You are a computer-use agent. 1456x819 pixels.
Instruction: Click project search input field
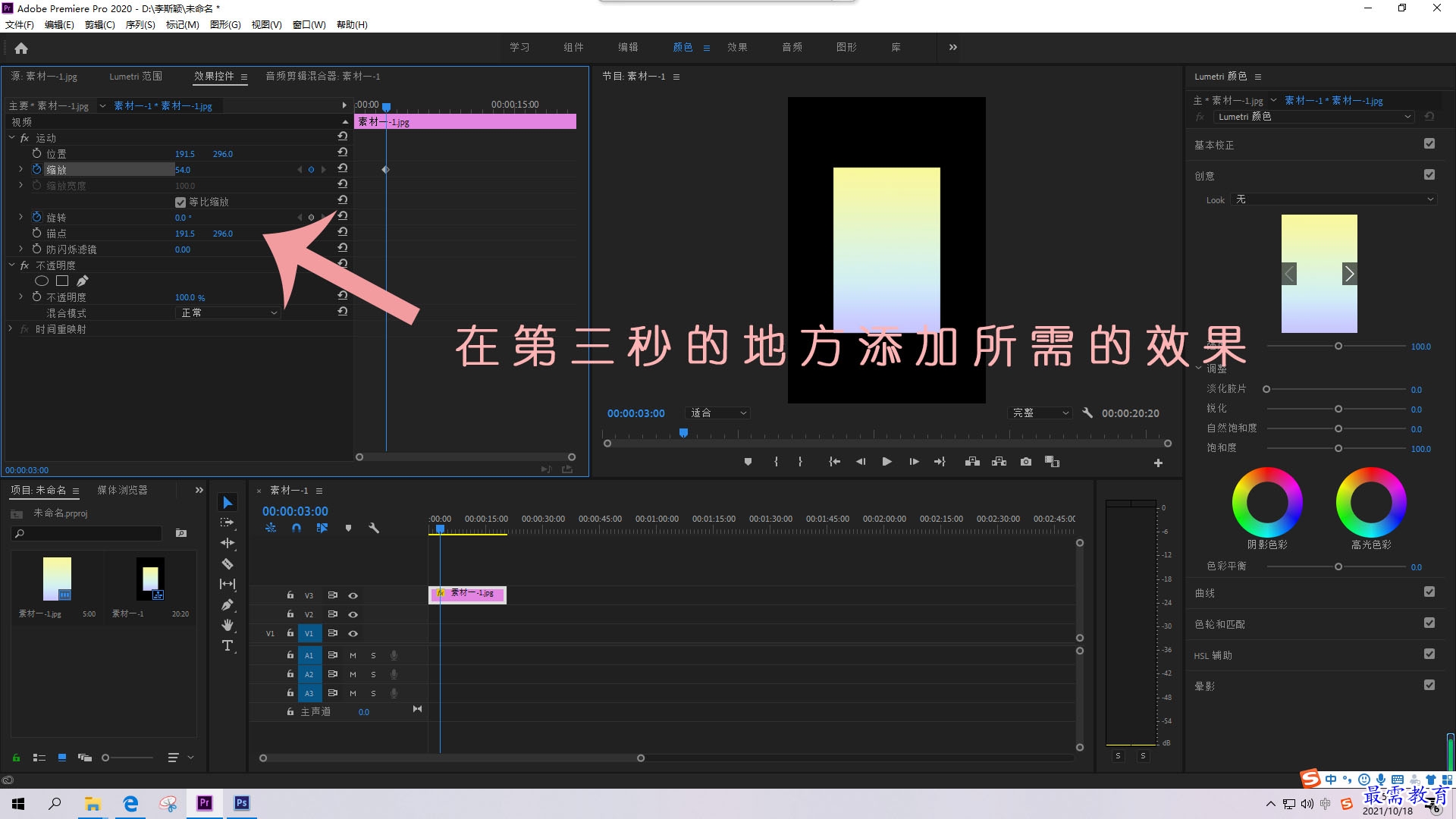click(86, 533)
